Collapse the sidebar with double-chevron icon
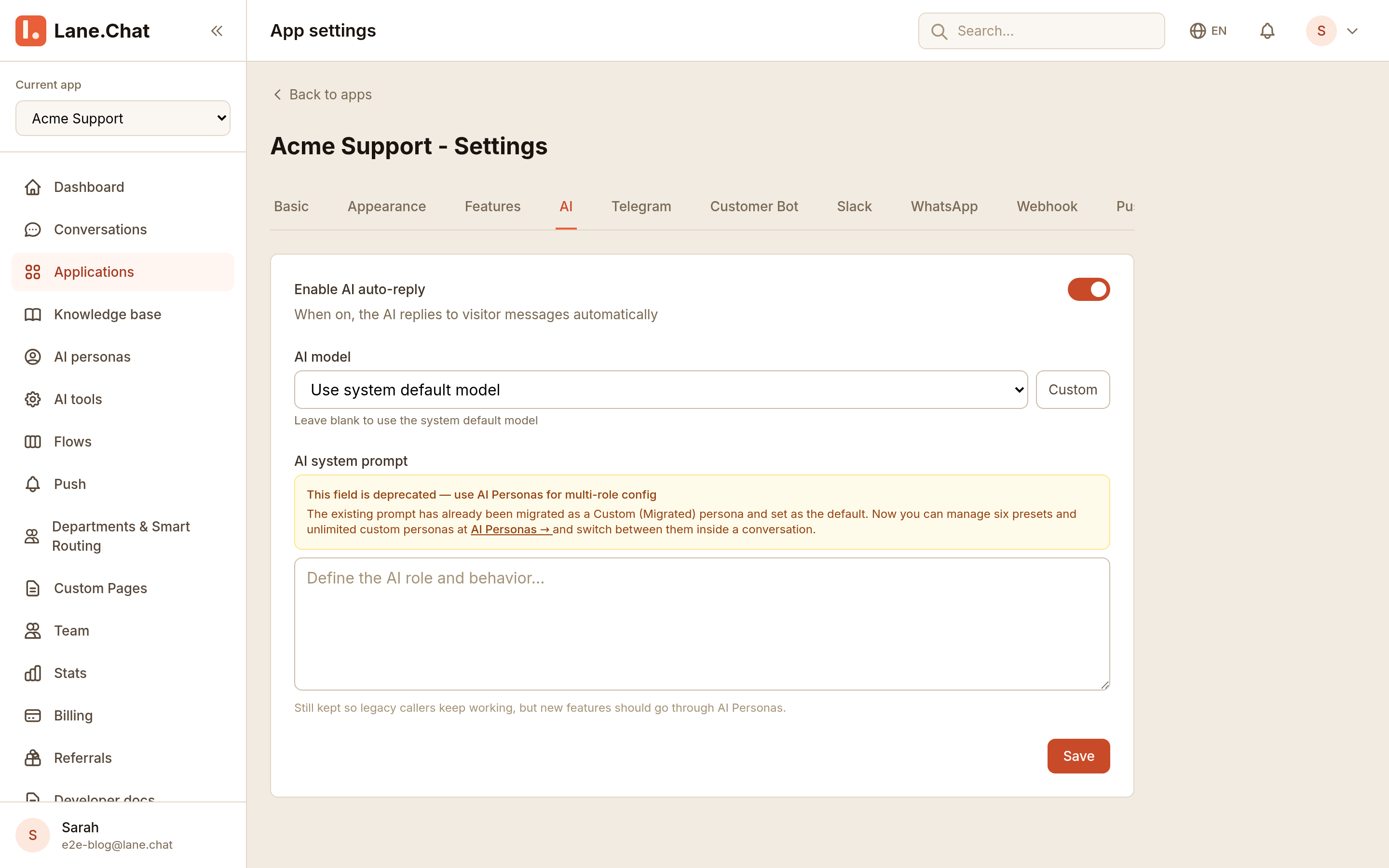The height and width of the screenshot is (868, 1389). [217, 31]
